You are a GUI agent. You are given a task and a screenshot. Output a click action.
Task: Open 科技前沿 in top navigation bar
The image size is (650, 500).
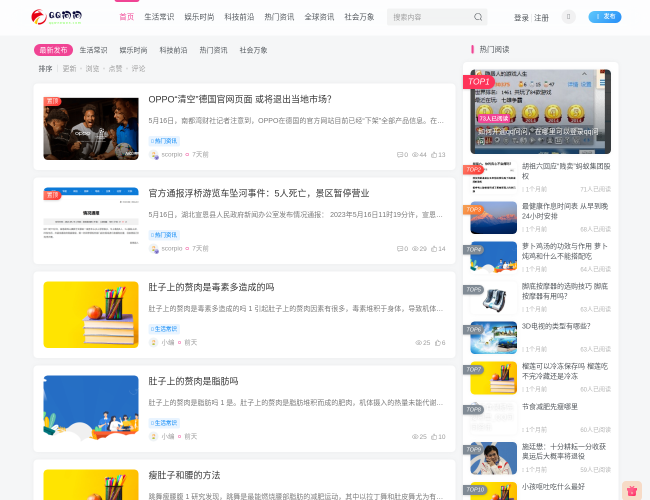pyautogui.click(x=239, y=17)
